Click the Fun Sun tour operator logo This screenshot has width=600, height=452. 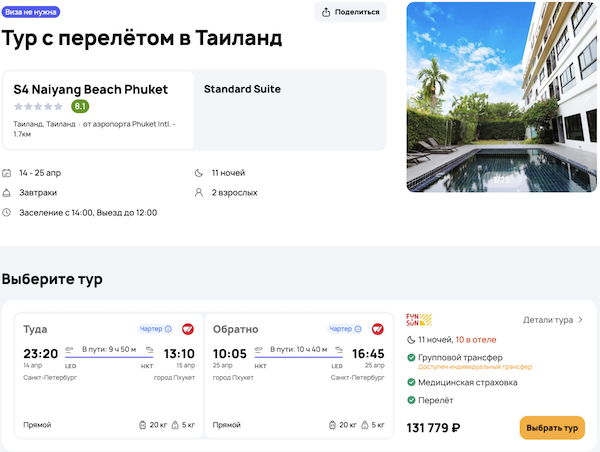[x=418, y=320]
